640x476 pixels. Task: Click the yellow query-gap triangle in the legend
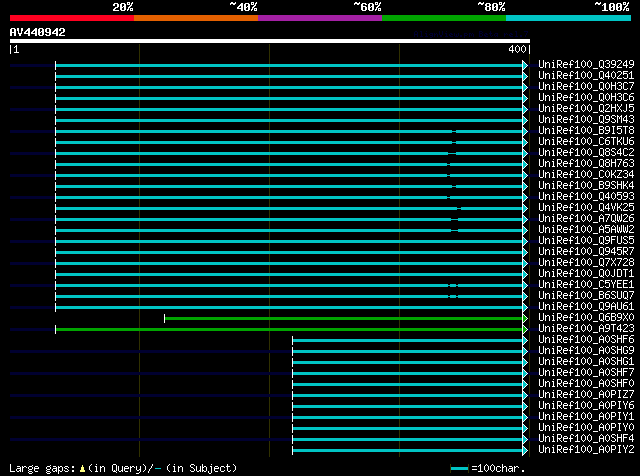82,469
